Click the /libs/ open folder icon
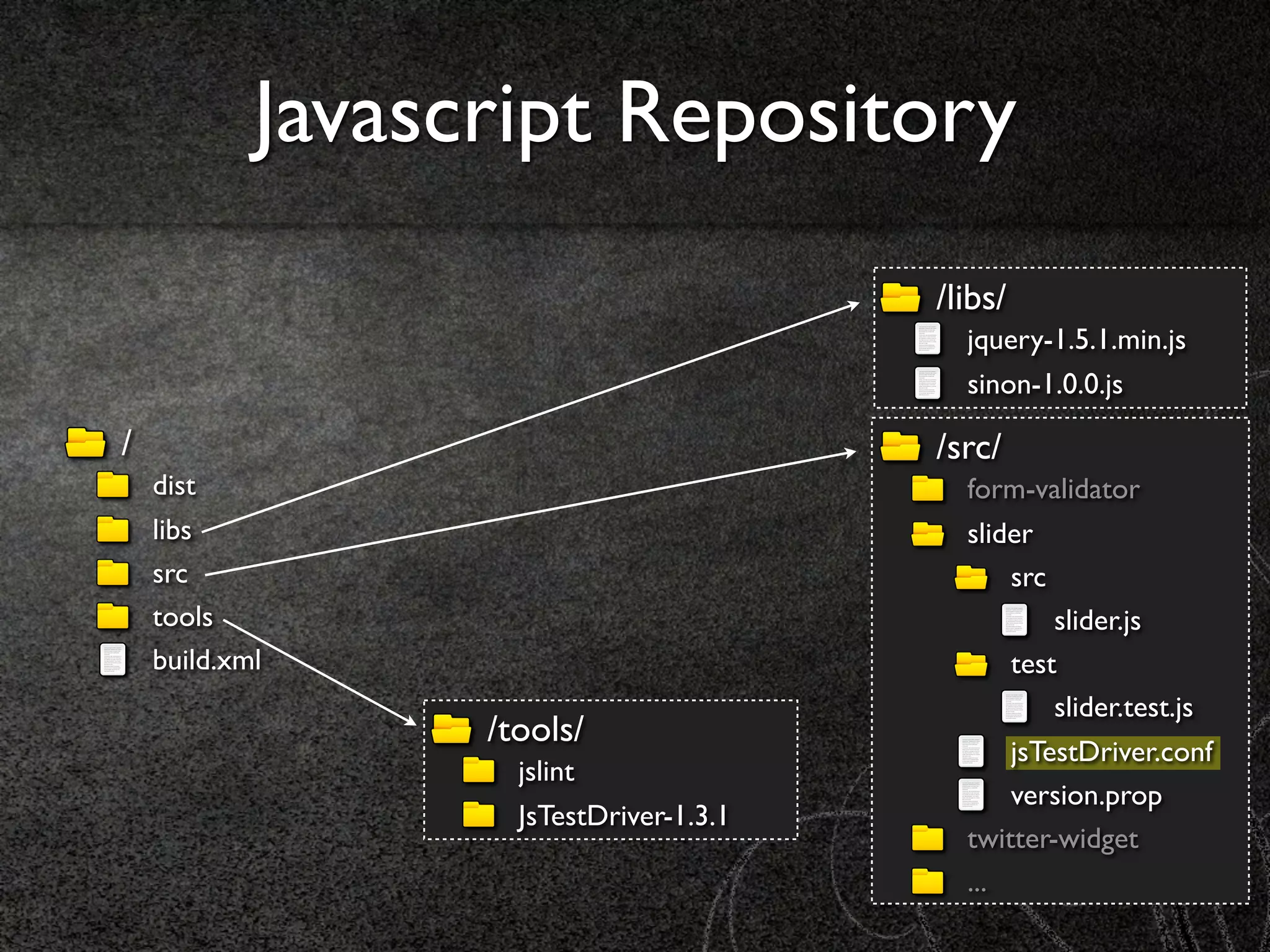The width and height of the screenshot is (1270, 952). tap(900, 297)
